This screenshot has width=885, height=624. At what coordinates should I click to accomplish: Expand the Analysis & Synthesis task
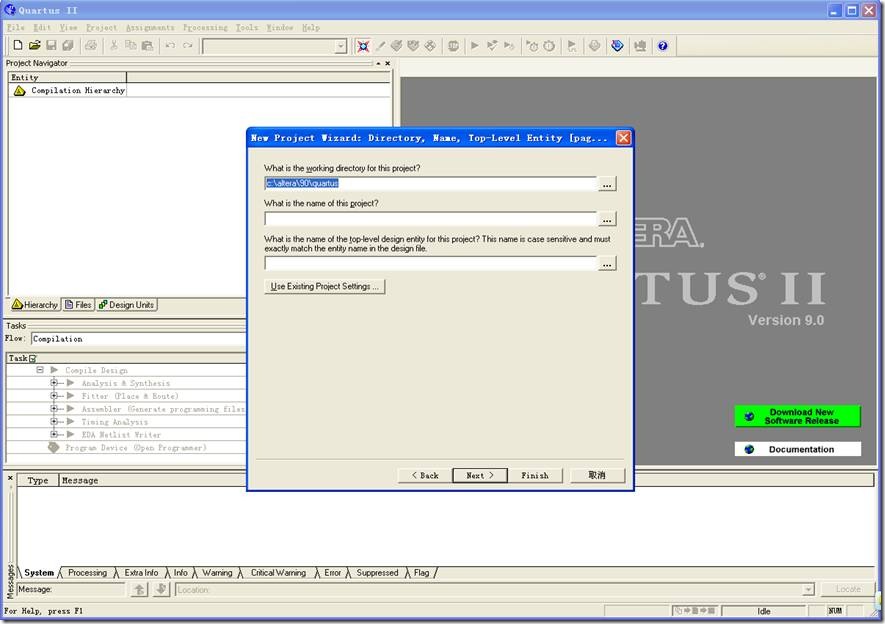pos(55,383)
